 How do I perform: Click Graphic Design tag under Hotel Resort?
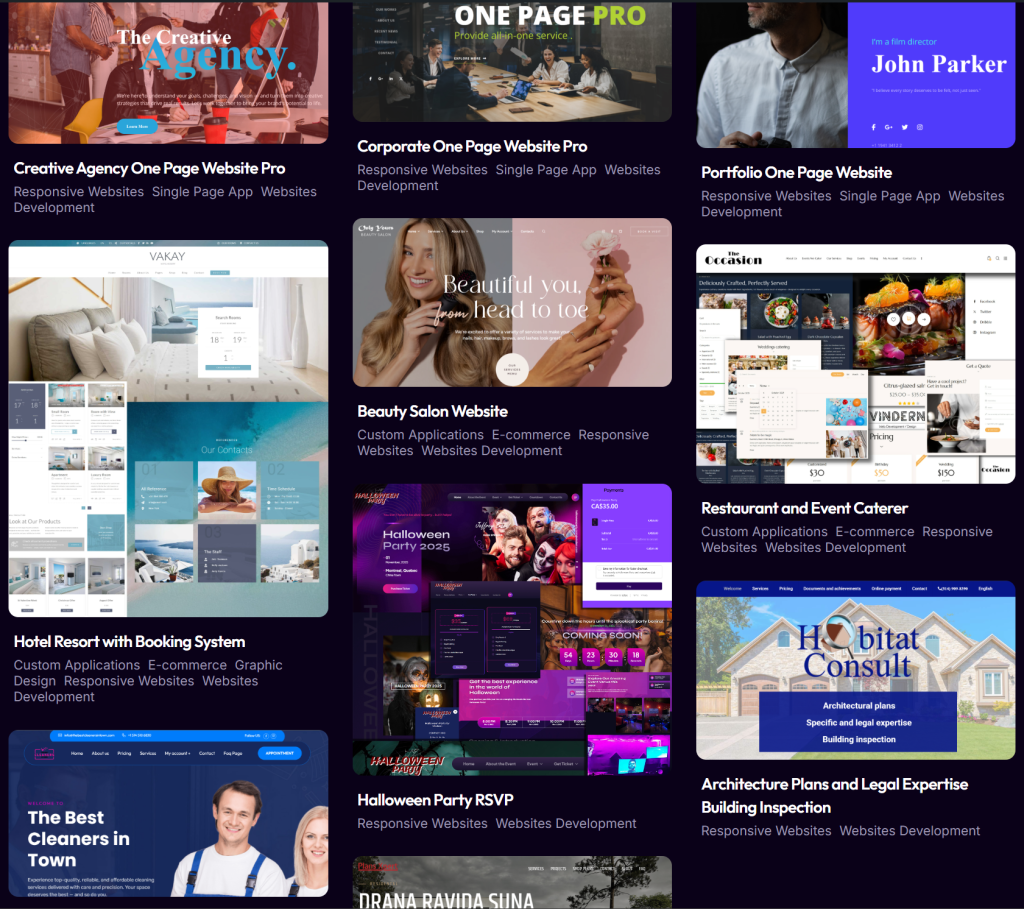coord(148,673)
